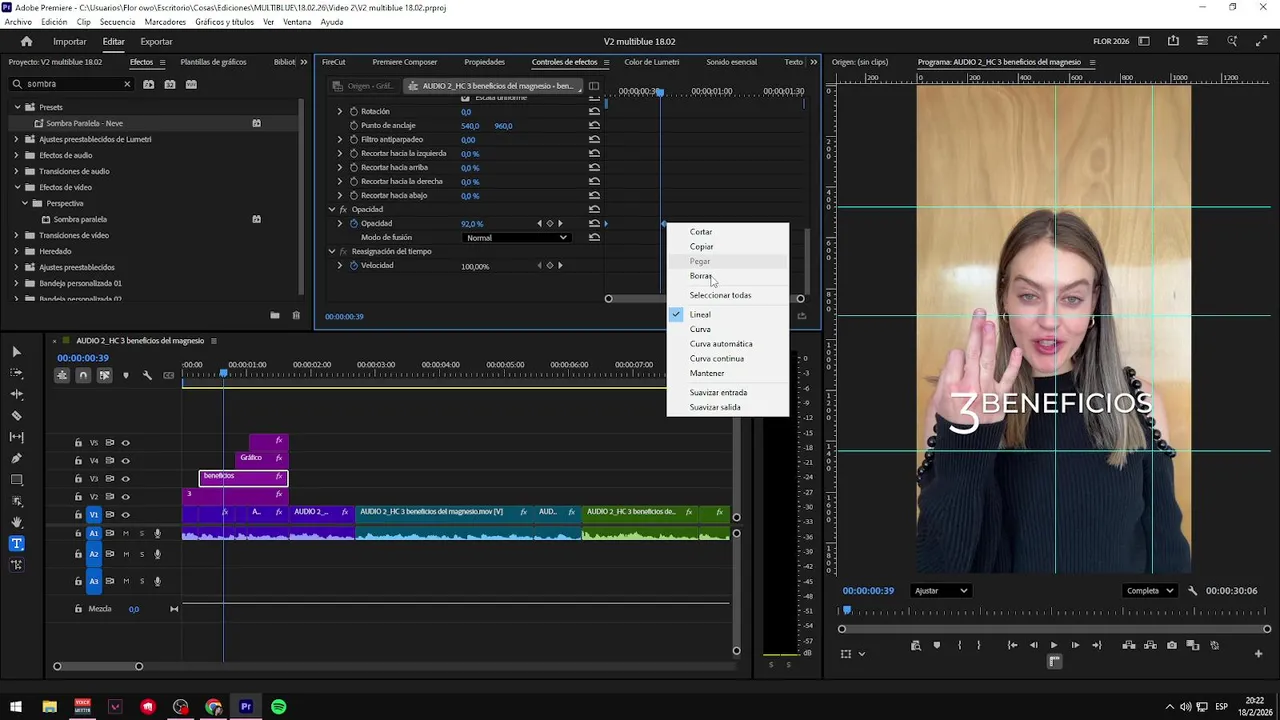Mute the A1 audio track
The image size is (1280, 720).
pos(125,533)
